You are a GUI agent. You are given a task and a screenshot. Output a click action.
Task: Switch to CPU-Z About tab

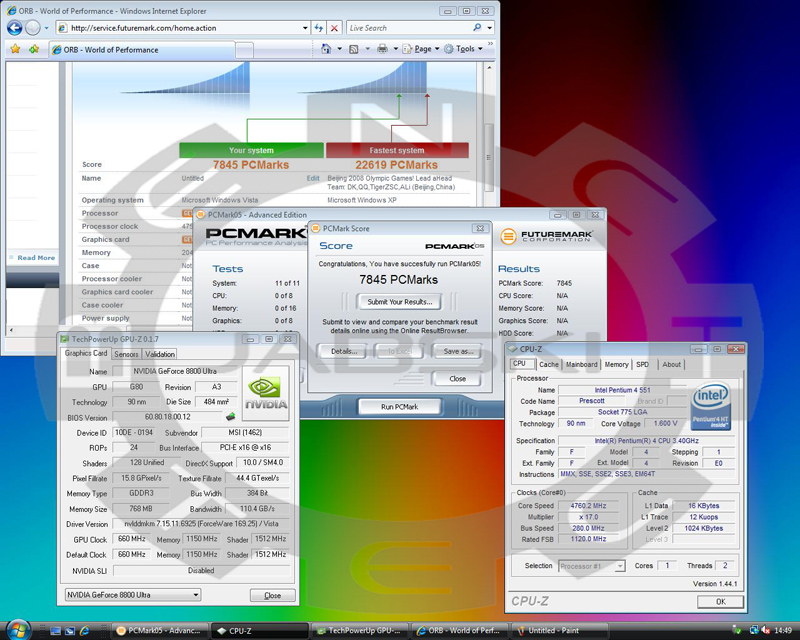671,364
